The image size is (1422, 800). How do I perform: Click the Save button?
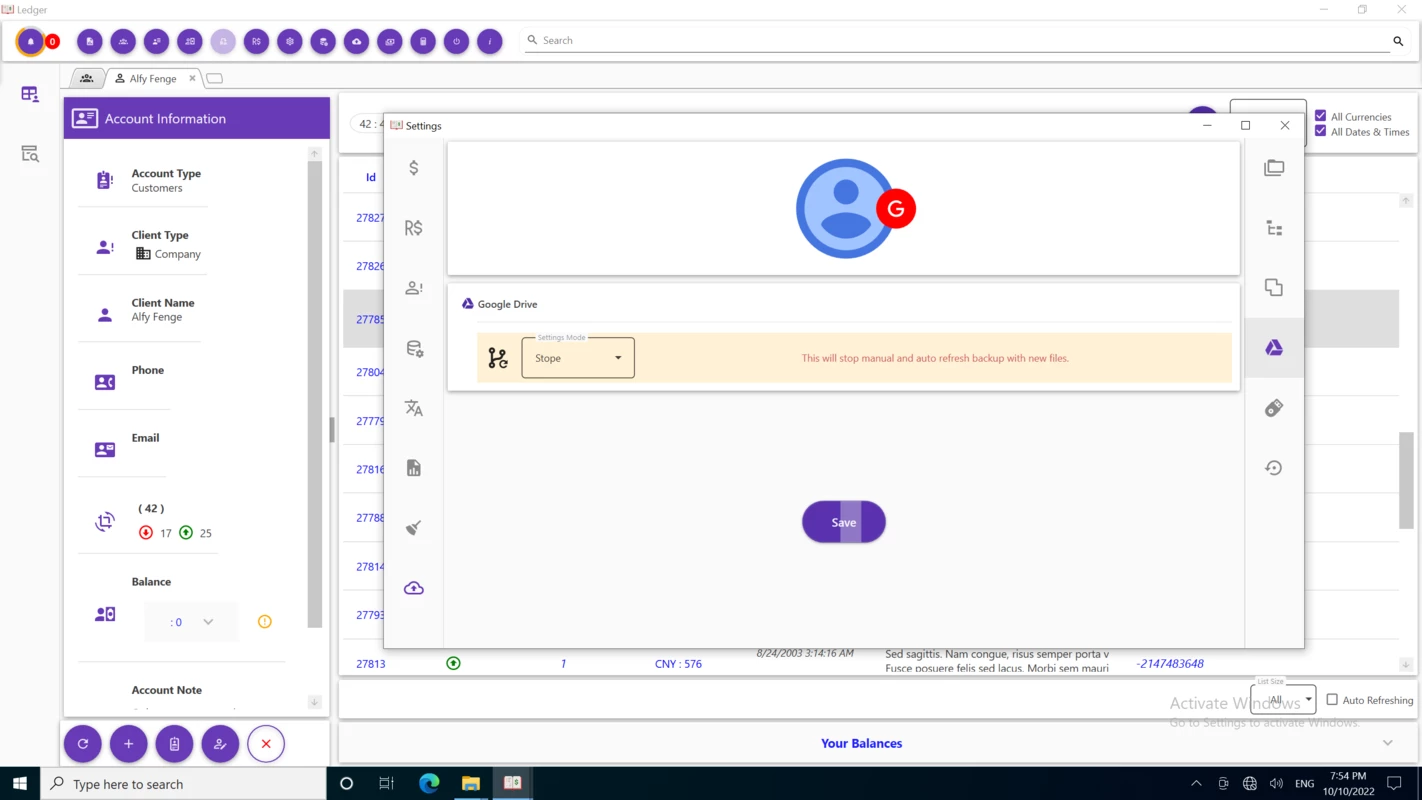844,522
